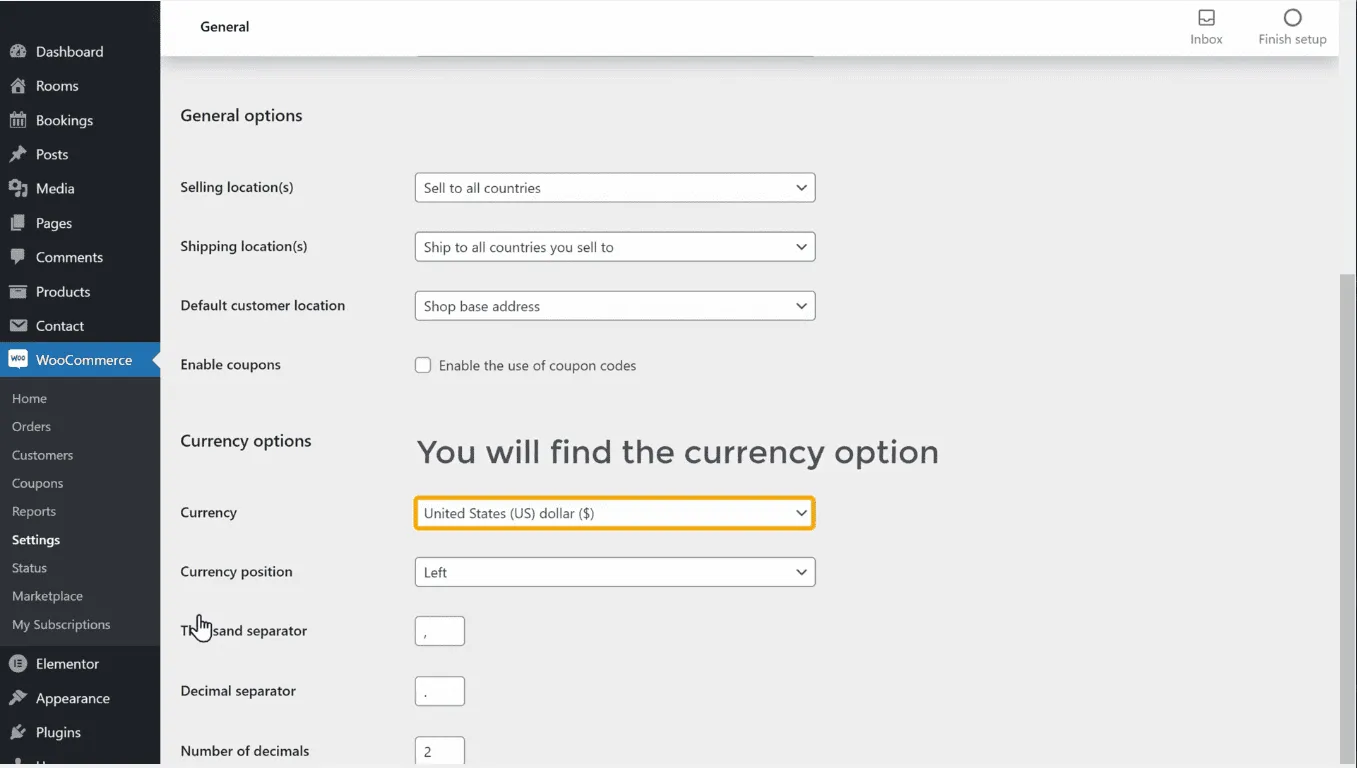
Task: Go to the Coupons submenu item
Action: coord(37,483)
